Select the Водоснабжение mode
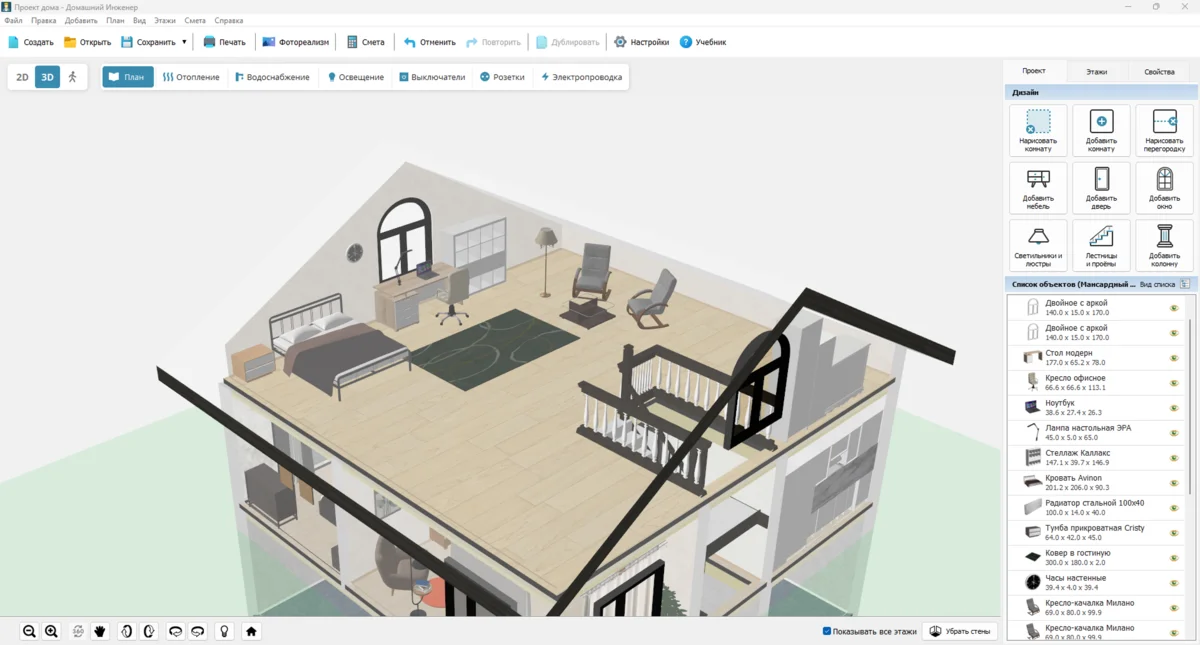Screen dimensions: 1200x645 (x=272, y=77)
